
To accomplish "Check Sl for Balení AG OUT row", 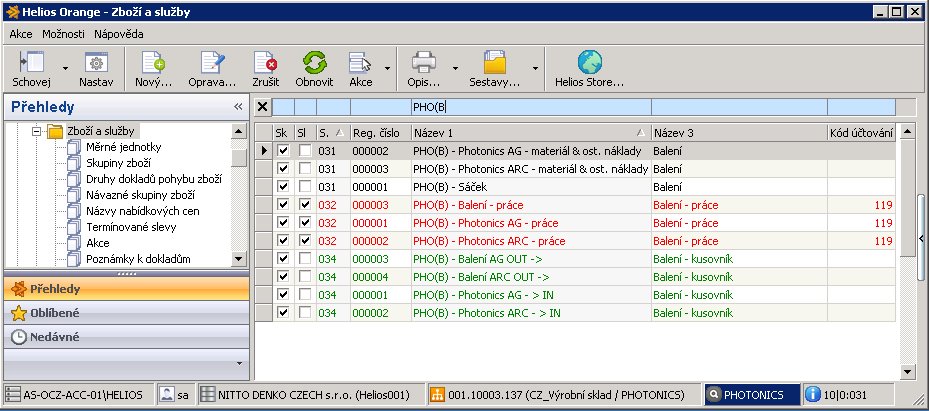I will [x=305, y=259].
